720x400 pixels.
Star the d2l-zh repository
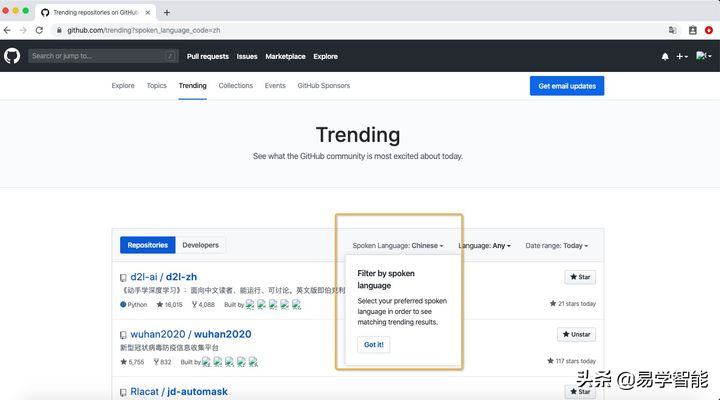[580, 277]
